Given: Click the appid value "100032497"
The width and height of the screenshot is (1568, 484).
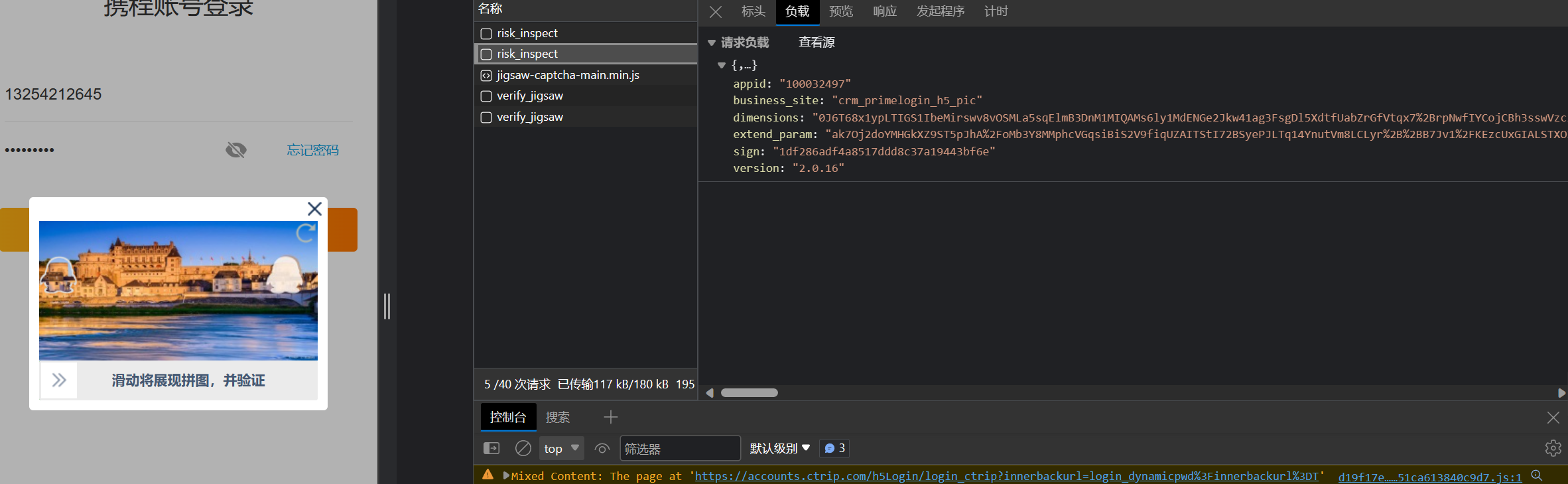Looking at the screenshot, I should pyautogui.click(x=815, y=84).
